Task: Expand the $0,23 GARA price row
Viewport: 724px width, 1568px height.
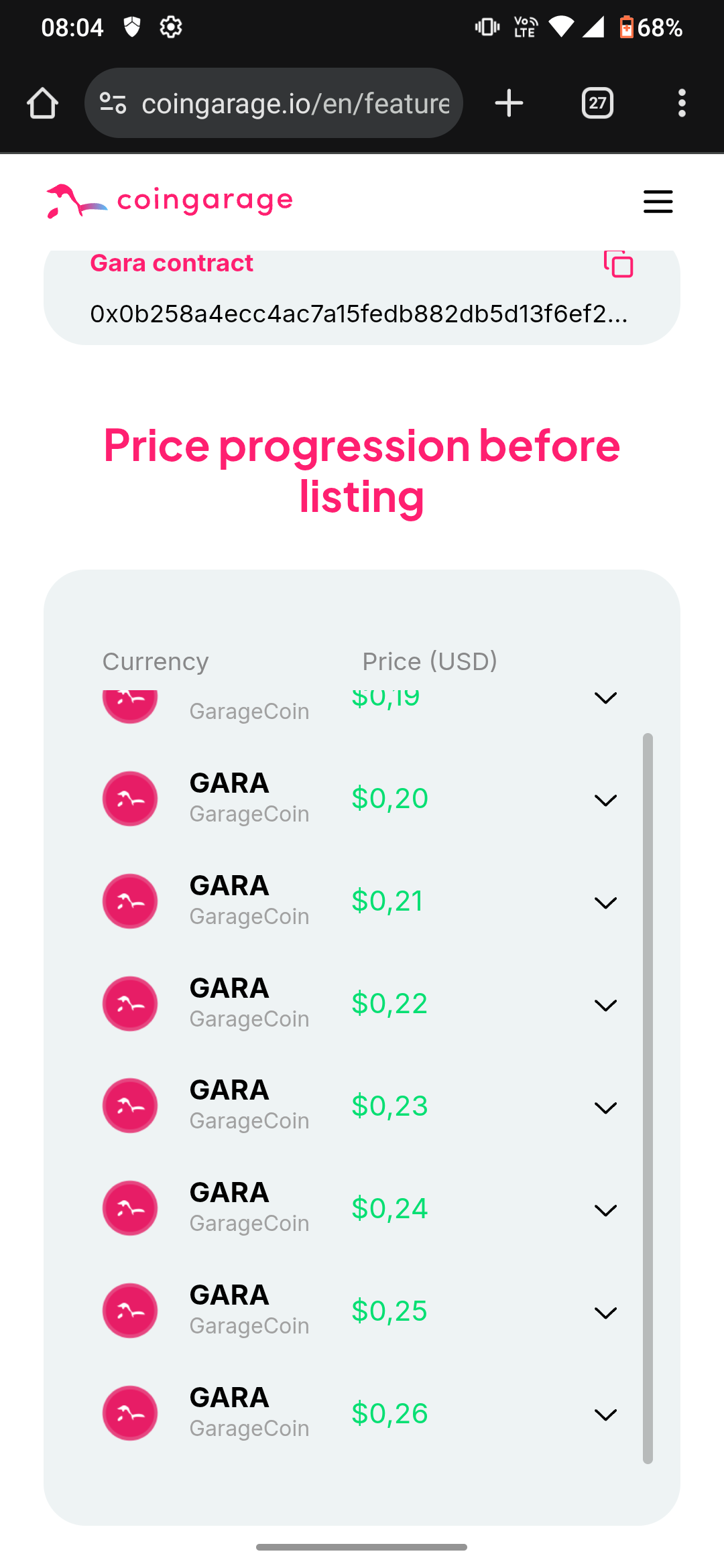Action: tap(605, 1108)
